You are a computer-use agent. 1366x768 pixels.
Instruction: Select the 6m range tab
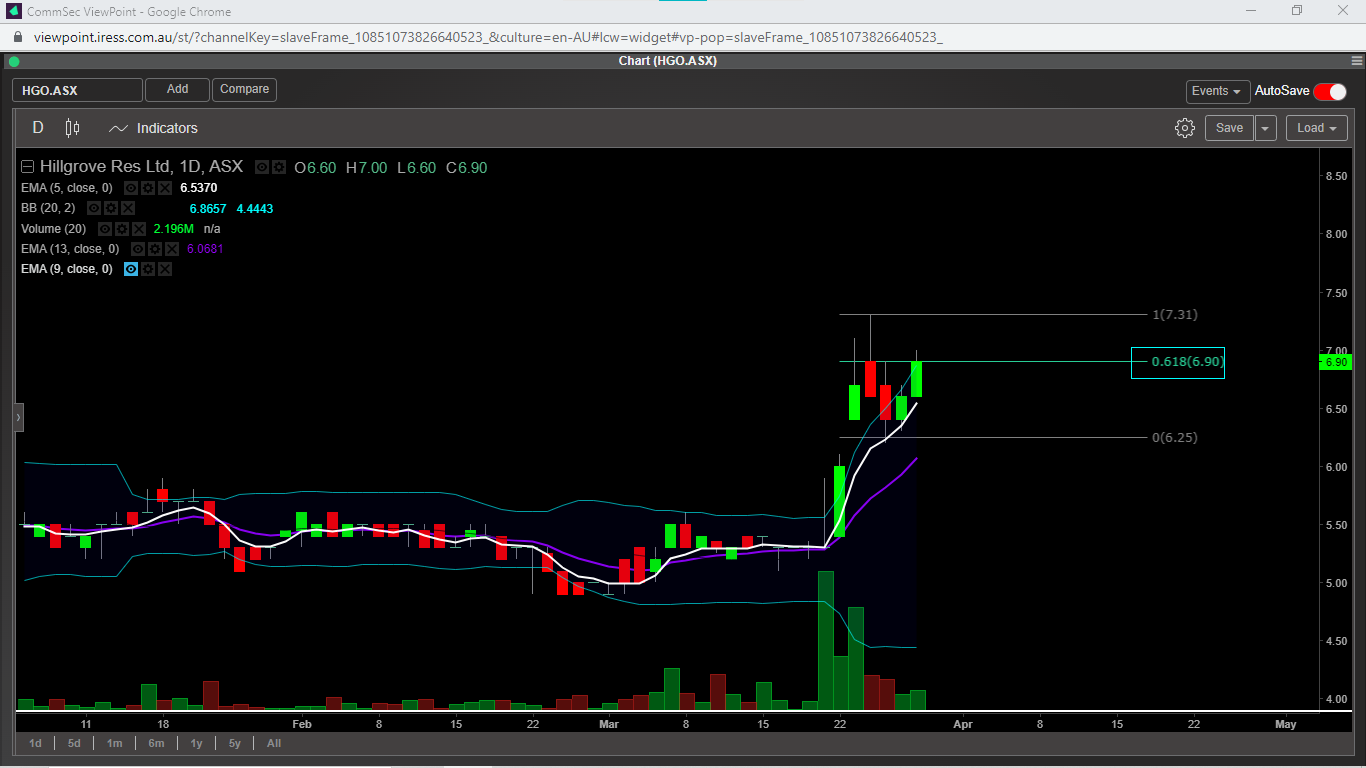point(156,743)
